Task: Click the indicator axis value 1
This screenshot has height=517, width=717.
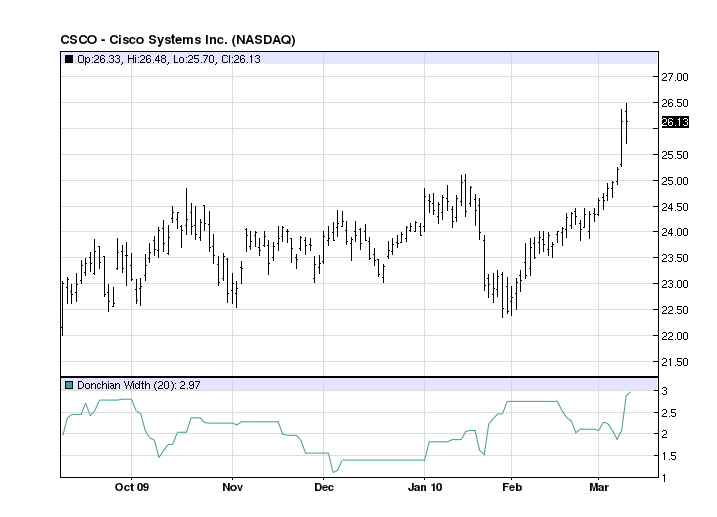Action: click(664, 478)
